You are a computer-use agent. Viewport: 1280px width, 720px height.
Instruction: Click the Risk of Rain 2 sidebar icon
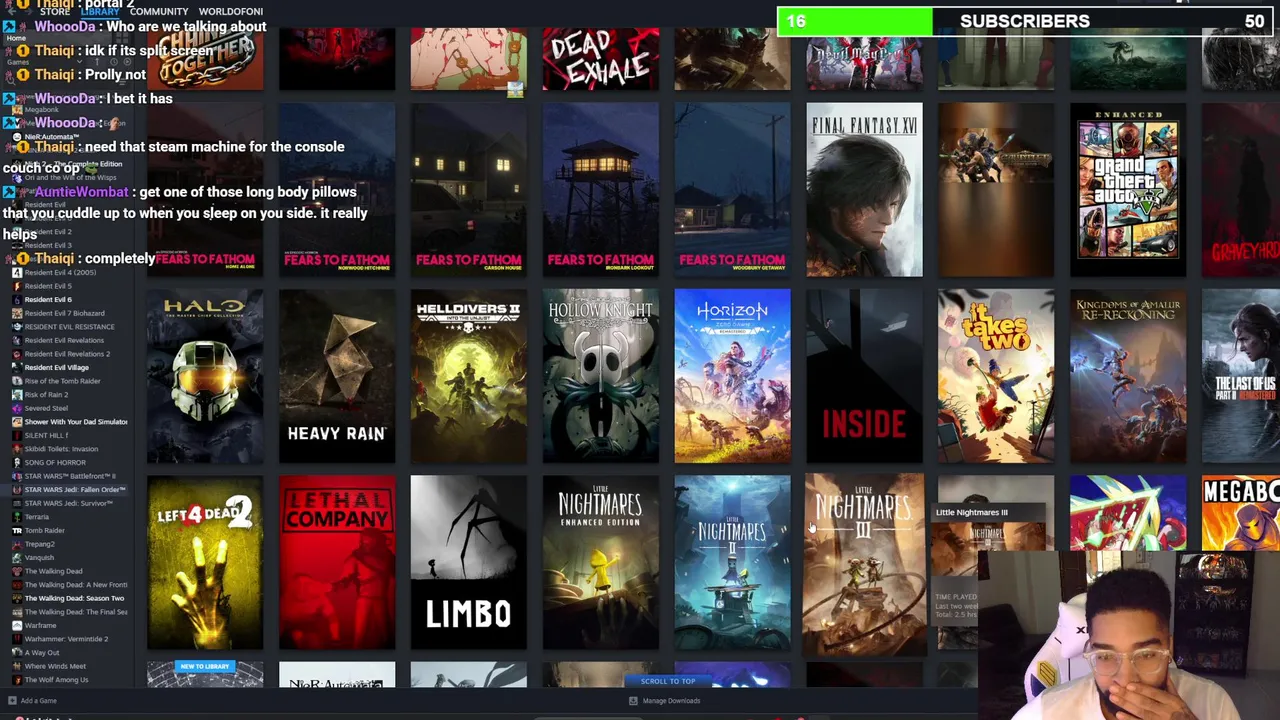(17, 395)
